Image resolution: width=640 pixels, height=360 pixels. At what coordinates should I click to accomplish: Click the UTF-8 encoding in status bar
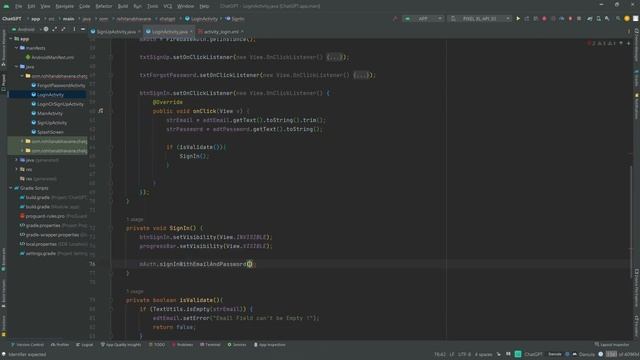click(464, 354)
